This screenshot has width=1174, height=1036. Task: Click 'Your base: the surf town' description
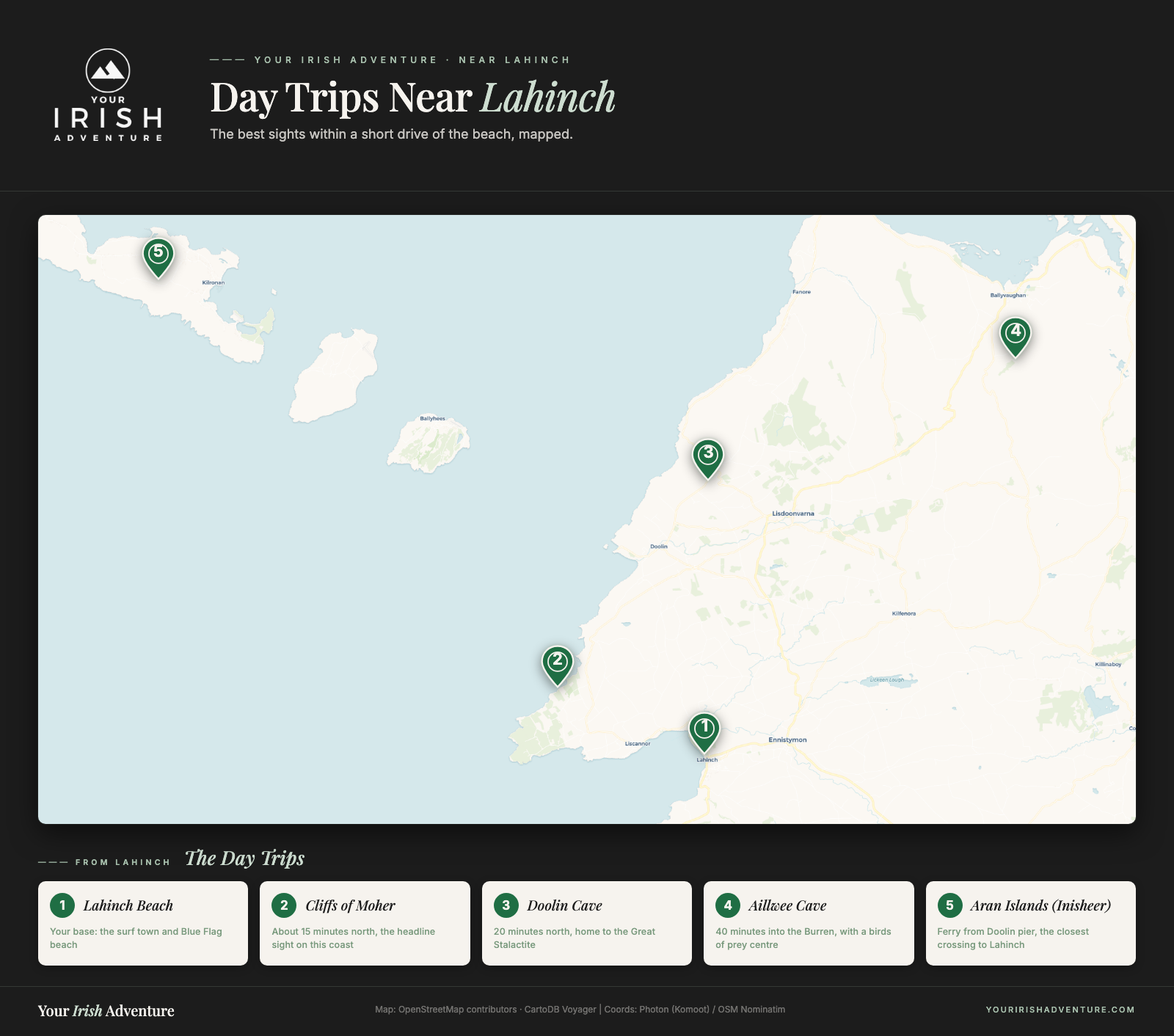(136, 938)
